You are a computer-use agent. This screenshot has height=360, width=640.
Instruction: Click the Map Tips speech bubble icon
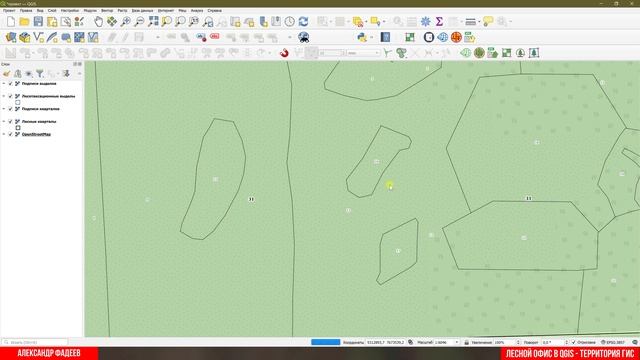coord(488,22)
